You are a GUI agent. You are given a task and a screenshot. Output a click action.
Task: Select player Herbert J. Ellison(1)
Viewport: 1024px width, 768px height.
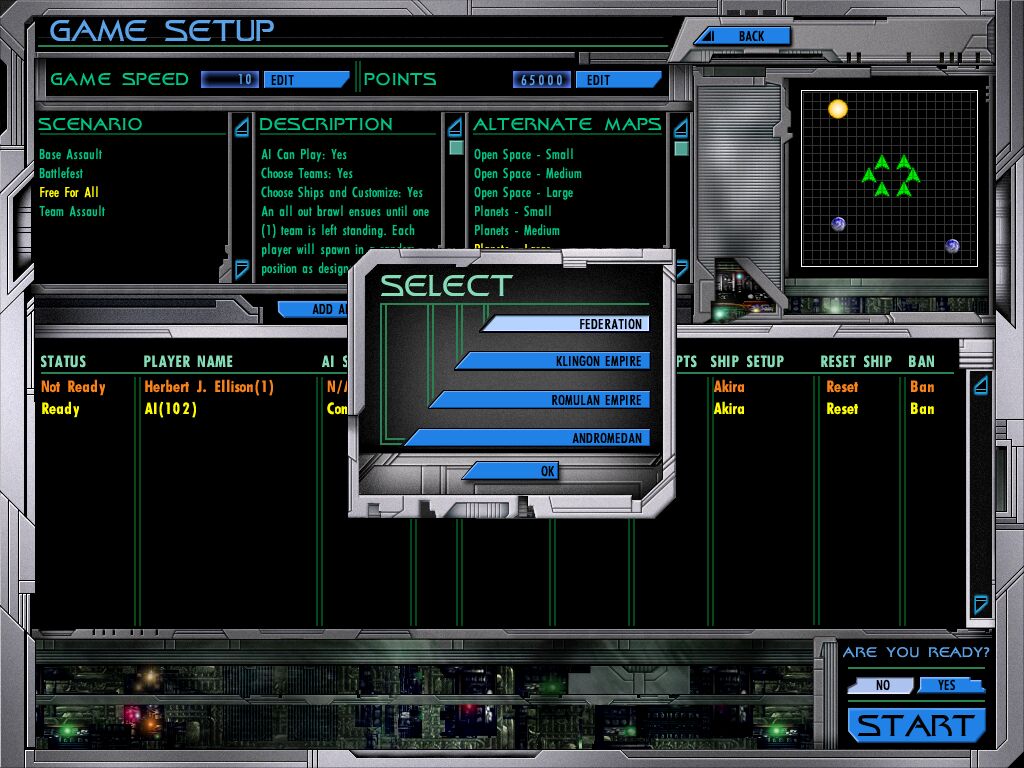[209, 387]
